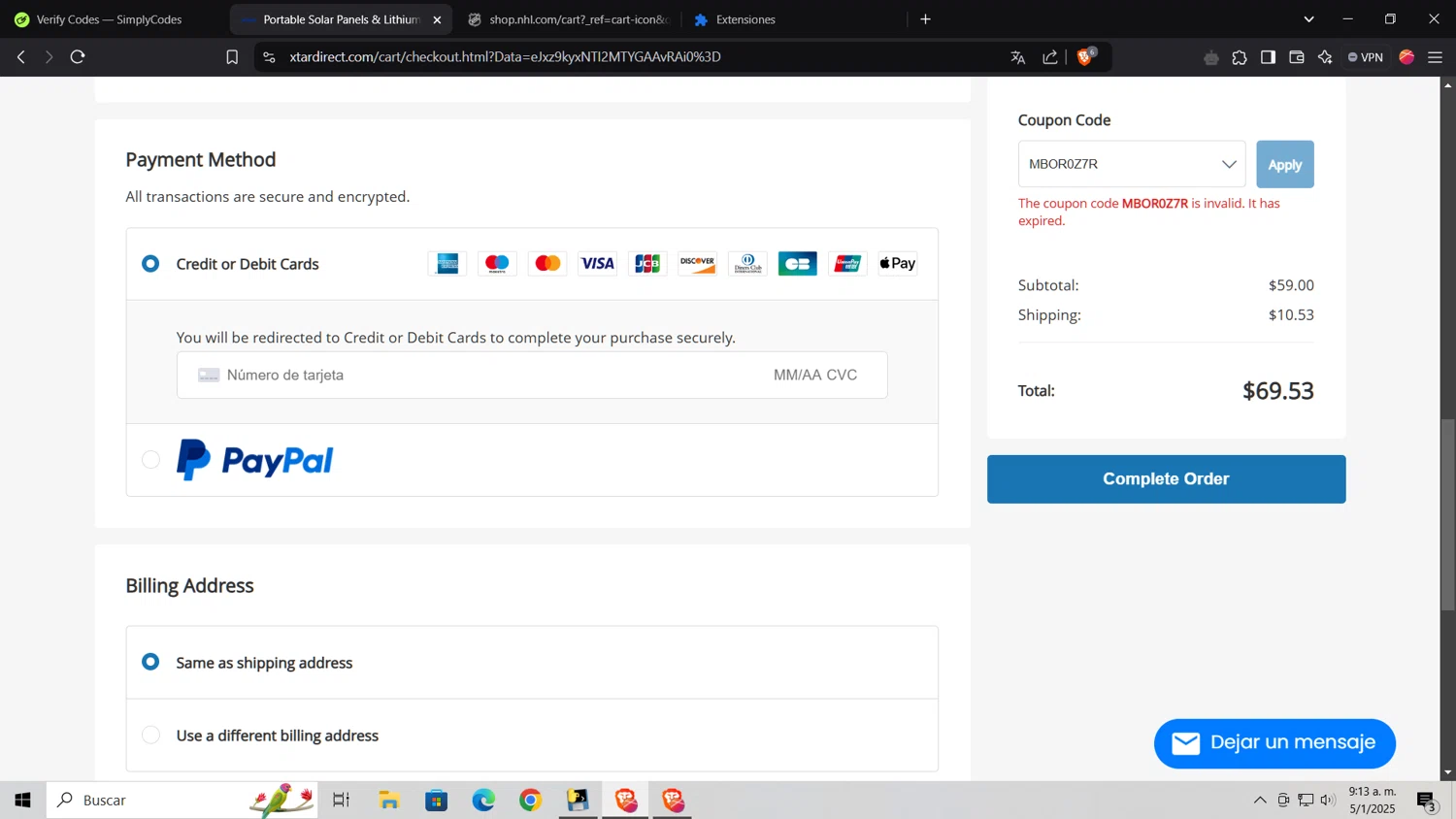Click the Total amount $69.53
The height and width of the screenshot is (819, 1456).
tap(1277, 391)
